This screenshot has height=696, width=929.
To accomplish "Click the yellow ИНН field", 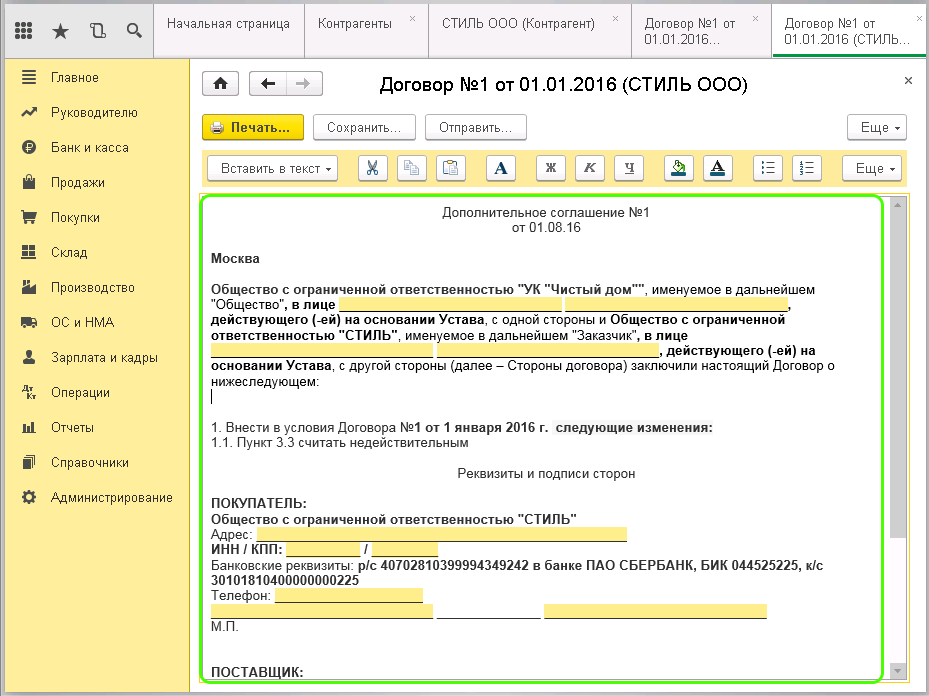I will pyautogui.click(x=323, y=550).
